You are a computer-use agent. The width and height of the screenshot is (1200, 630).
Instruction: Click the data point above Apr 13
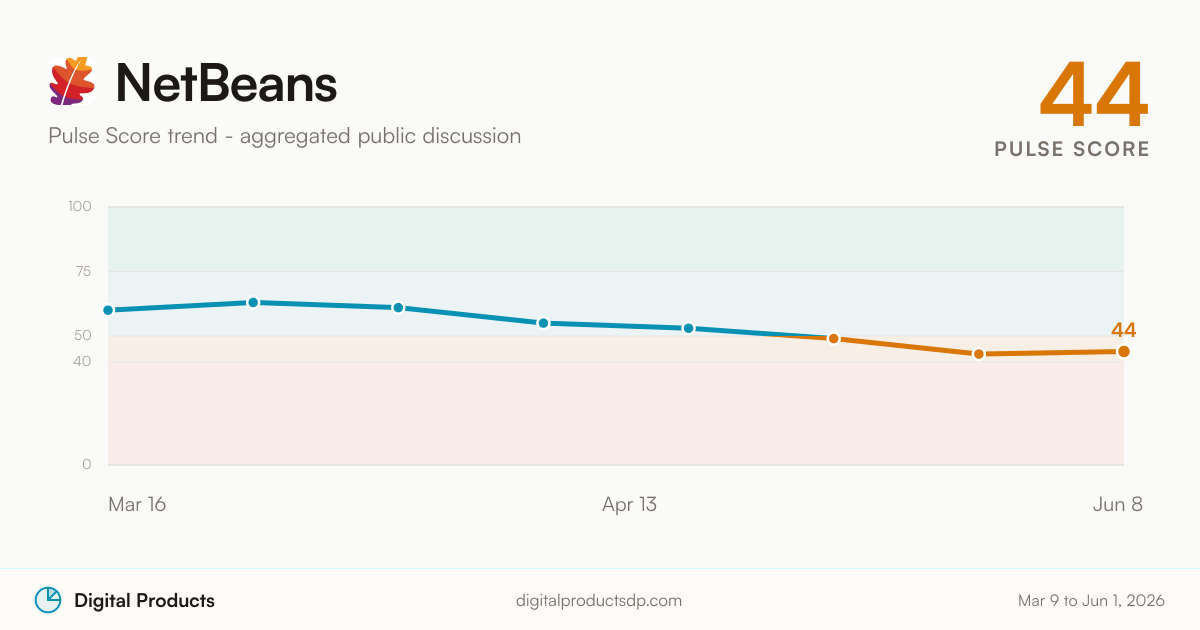click(689, 328)
